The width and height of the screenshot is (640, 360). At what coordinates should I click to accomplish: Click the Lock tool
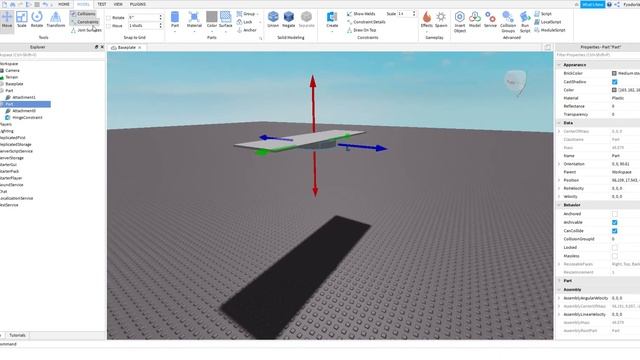pyautogui.click(x=244, y=22)
